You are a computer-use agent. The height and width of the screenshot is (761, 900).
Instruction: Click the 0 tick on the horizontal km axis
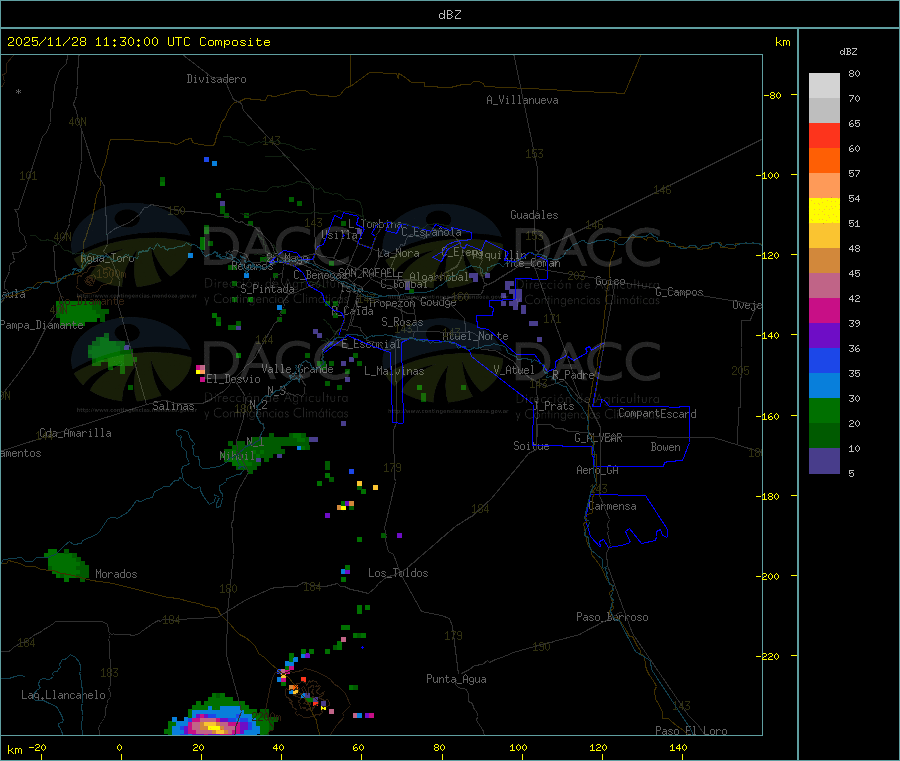[x=119, y=747]
